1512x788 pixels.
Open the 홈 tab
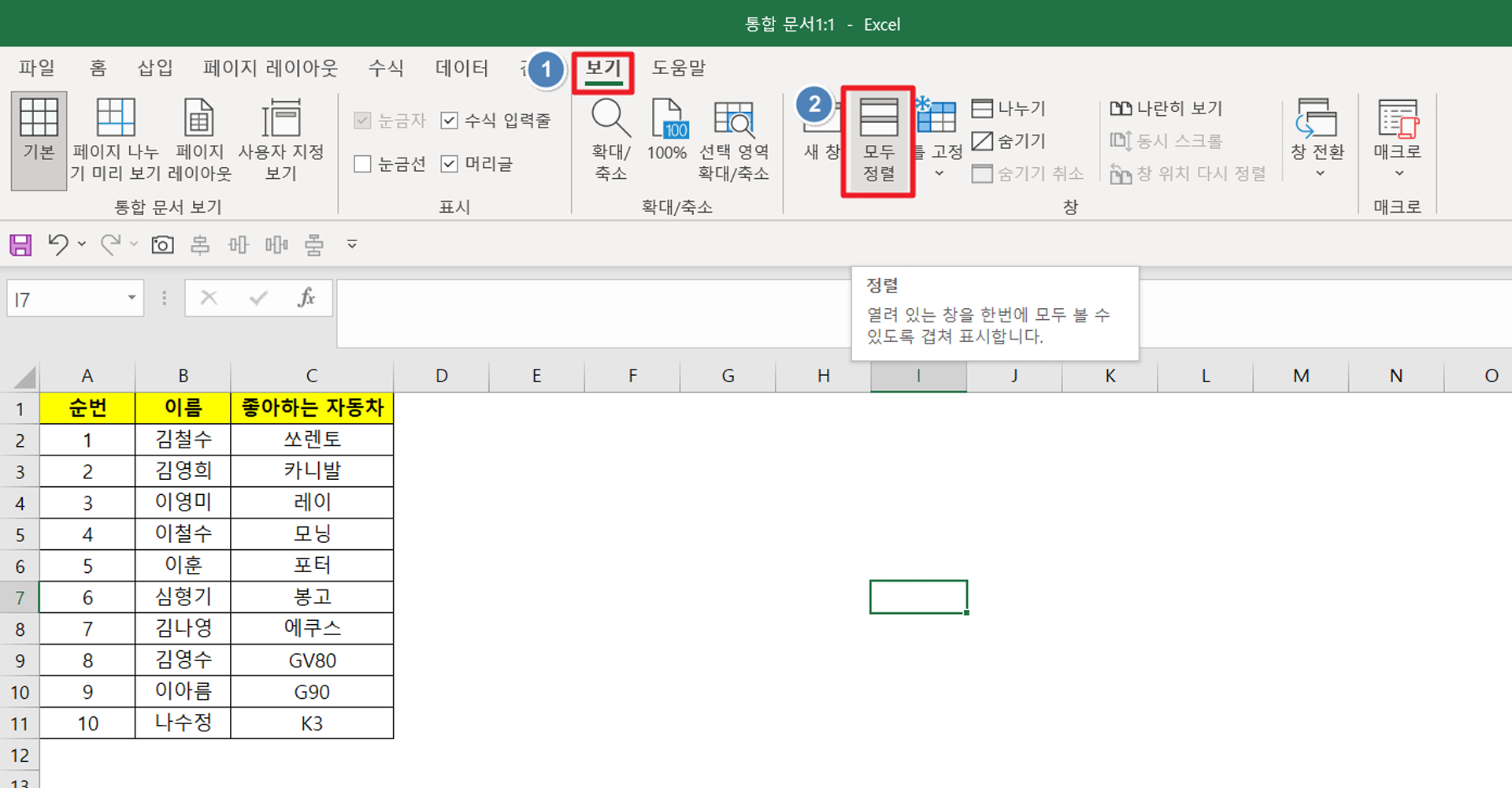(98, 69)
